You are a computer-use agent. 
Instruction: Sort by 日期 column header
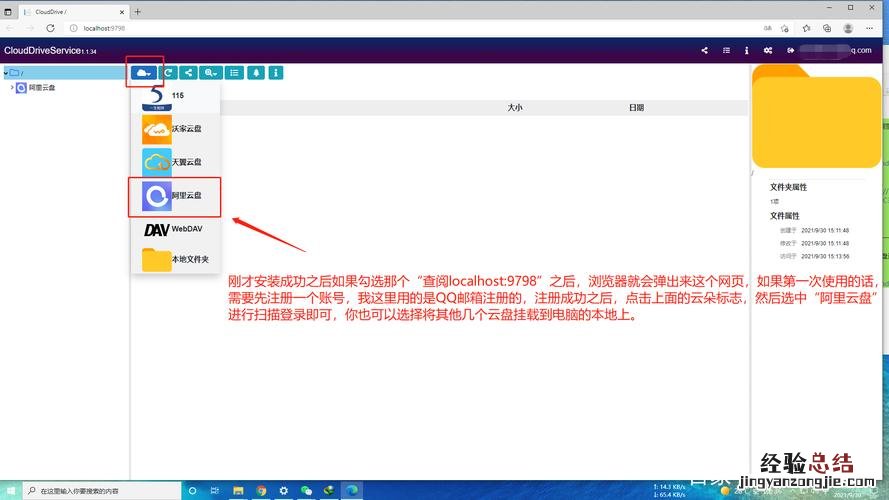[x=636, y=107]
